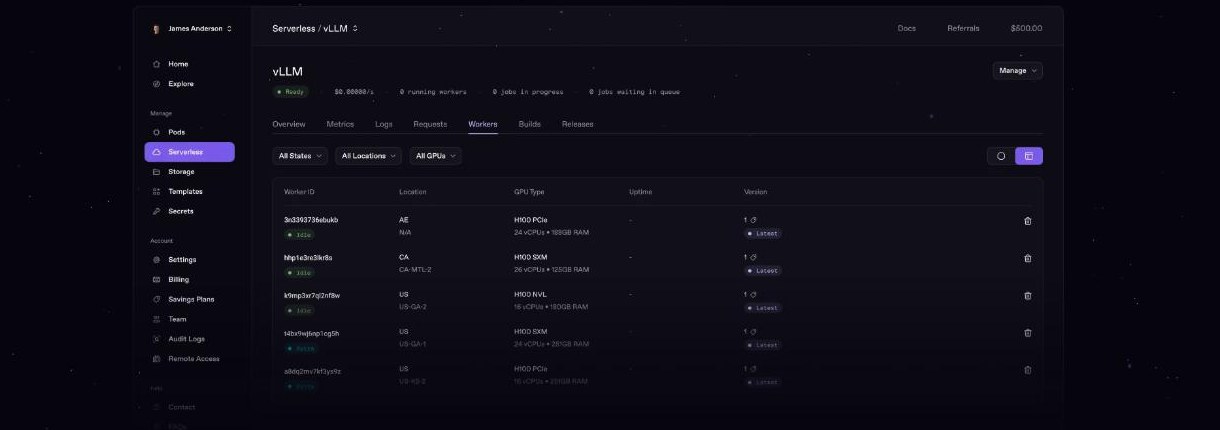Click version icon for worker 3n3393736ebukb
1220x430 pixels.
pyautogui.click(x=754, y=220)
